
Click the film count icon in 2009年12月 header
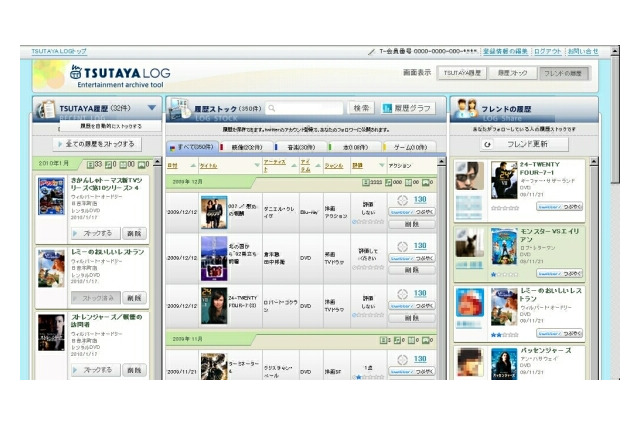tap(366, 182)
